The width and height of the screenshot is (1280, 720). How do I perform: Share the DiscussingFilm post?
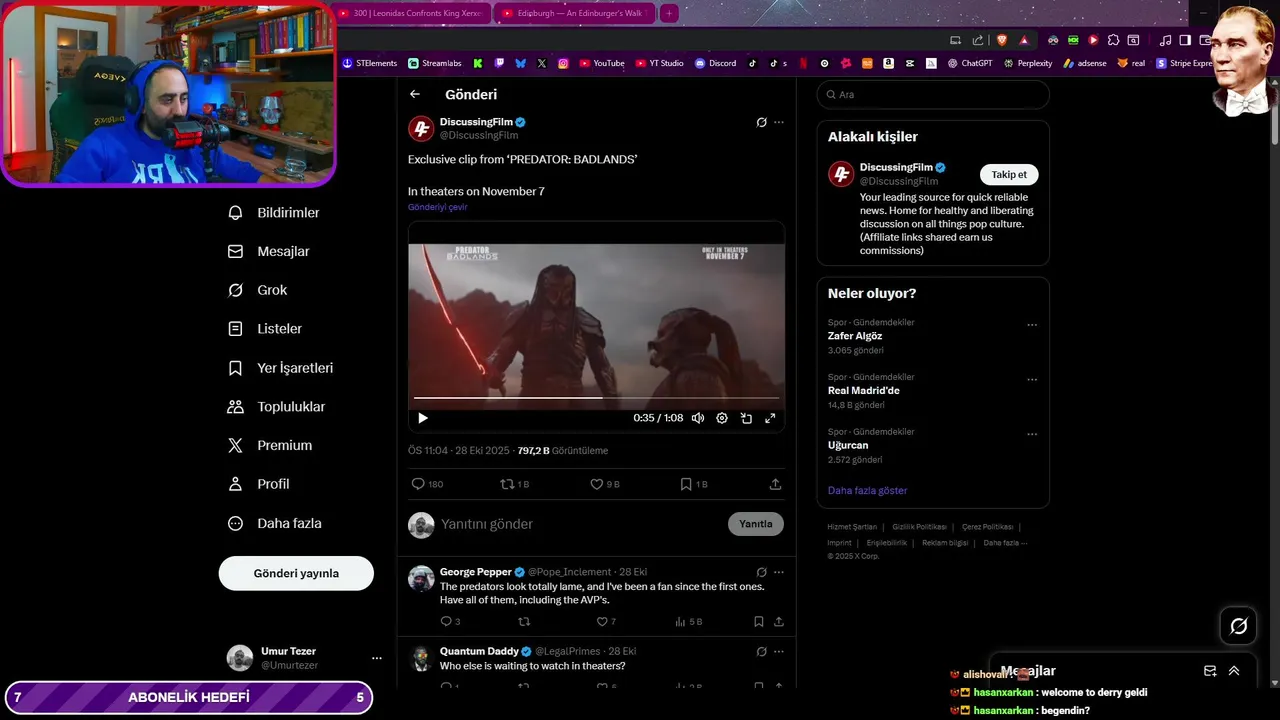pyautogui.click(x=775, y=484)
